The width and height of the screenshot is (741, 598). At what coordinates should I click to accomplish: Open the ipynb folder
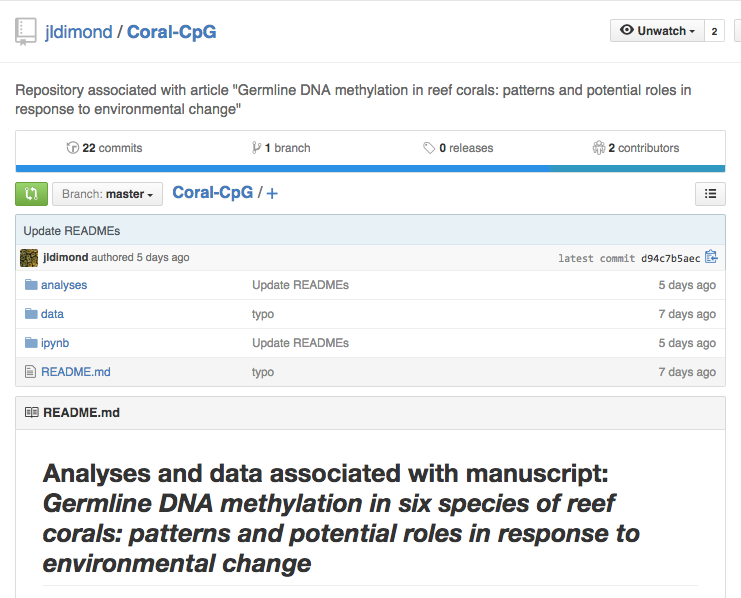[x=55, y=343]
